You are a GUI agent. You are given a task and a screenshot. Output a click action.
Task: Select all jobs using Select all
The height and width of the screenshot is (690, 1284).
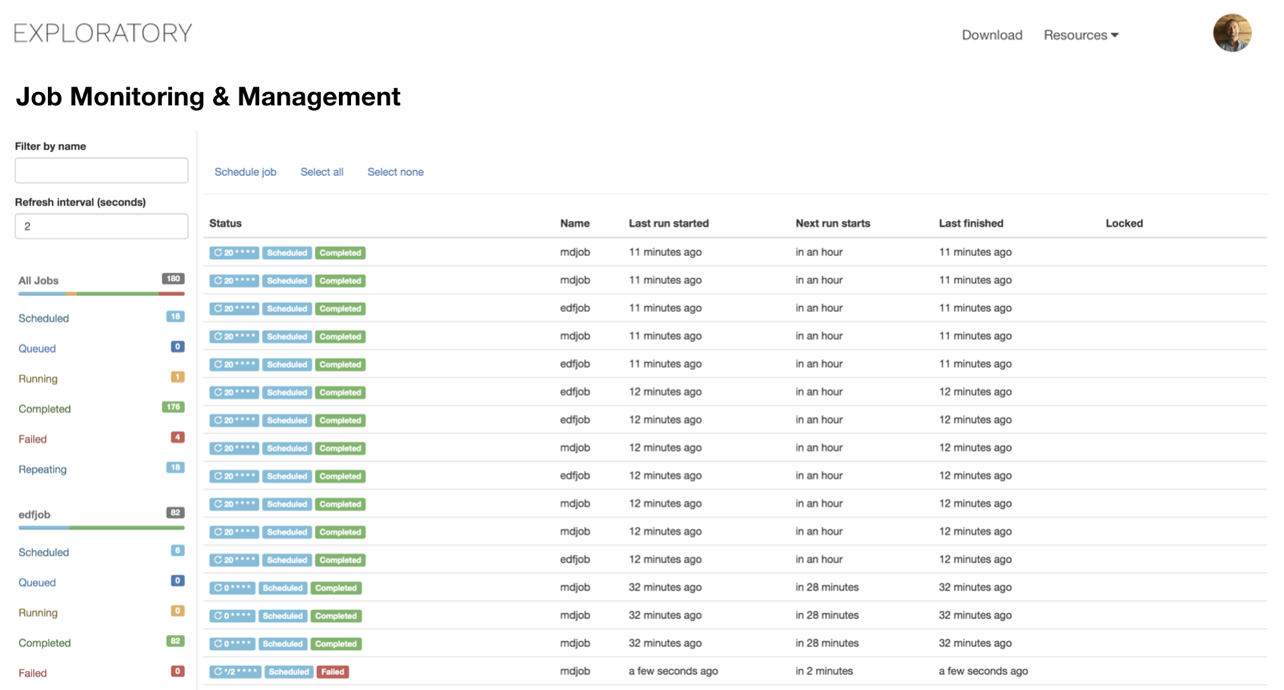click(321, 171)
